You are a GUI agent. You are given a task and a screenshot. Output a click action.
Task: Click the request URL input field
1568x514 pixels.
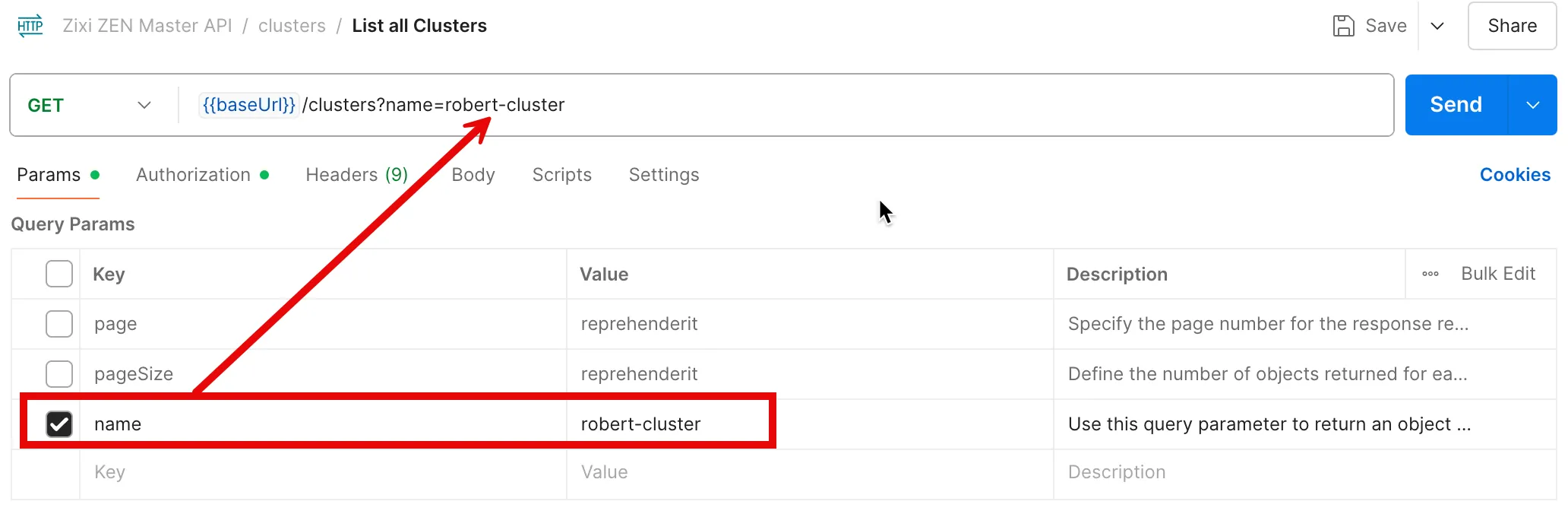(786, 105)
